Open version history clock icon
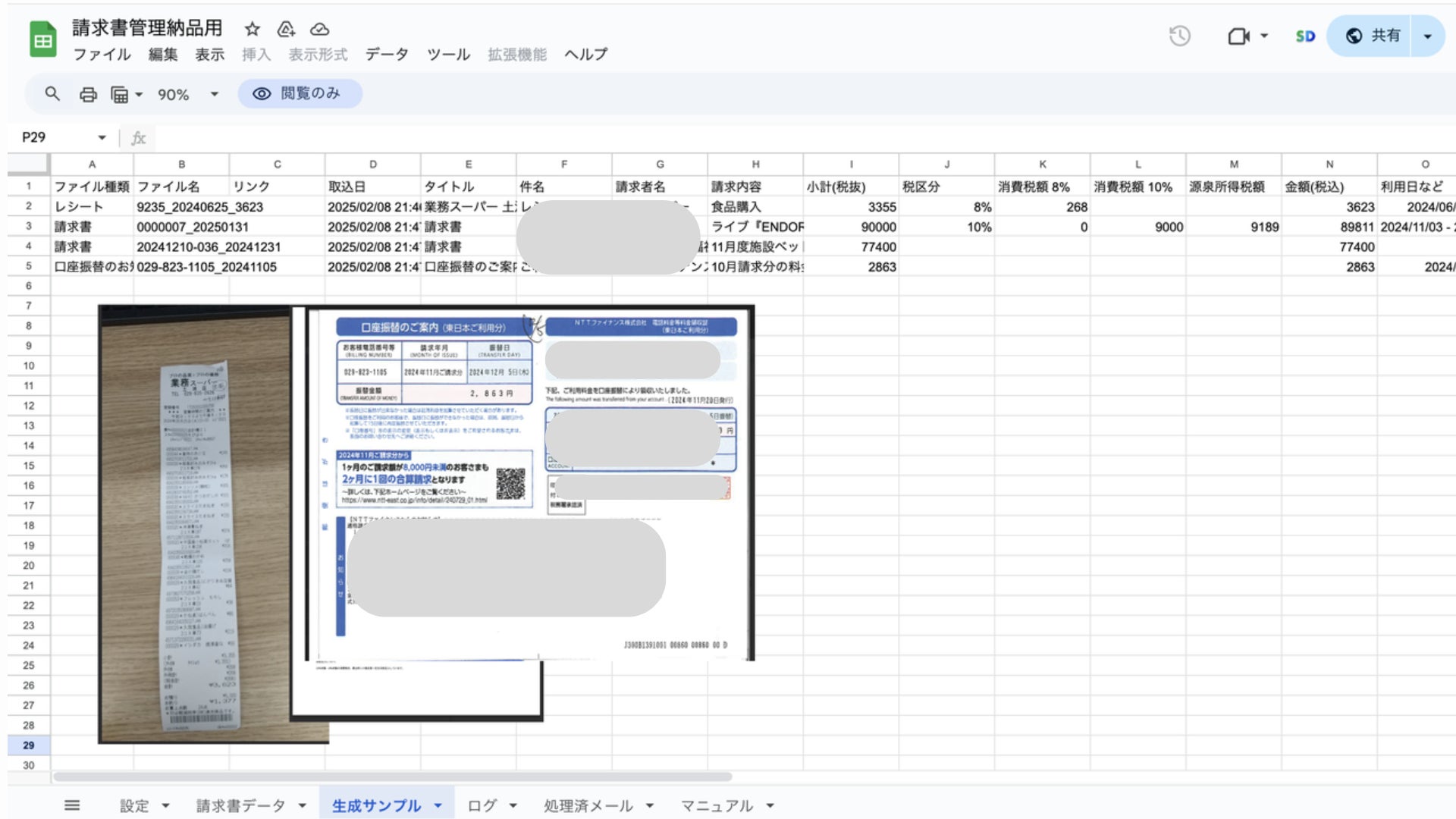 pyautogui.click(x=1179, y=36)
